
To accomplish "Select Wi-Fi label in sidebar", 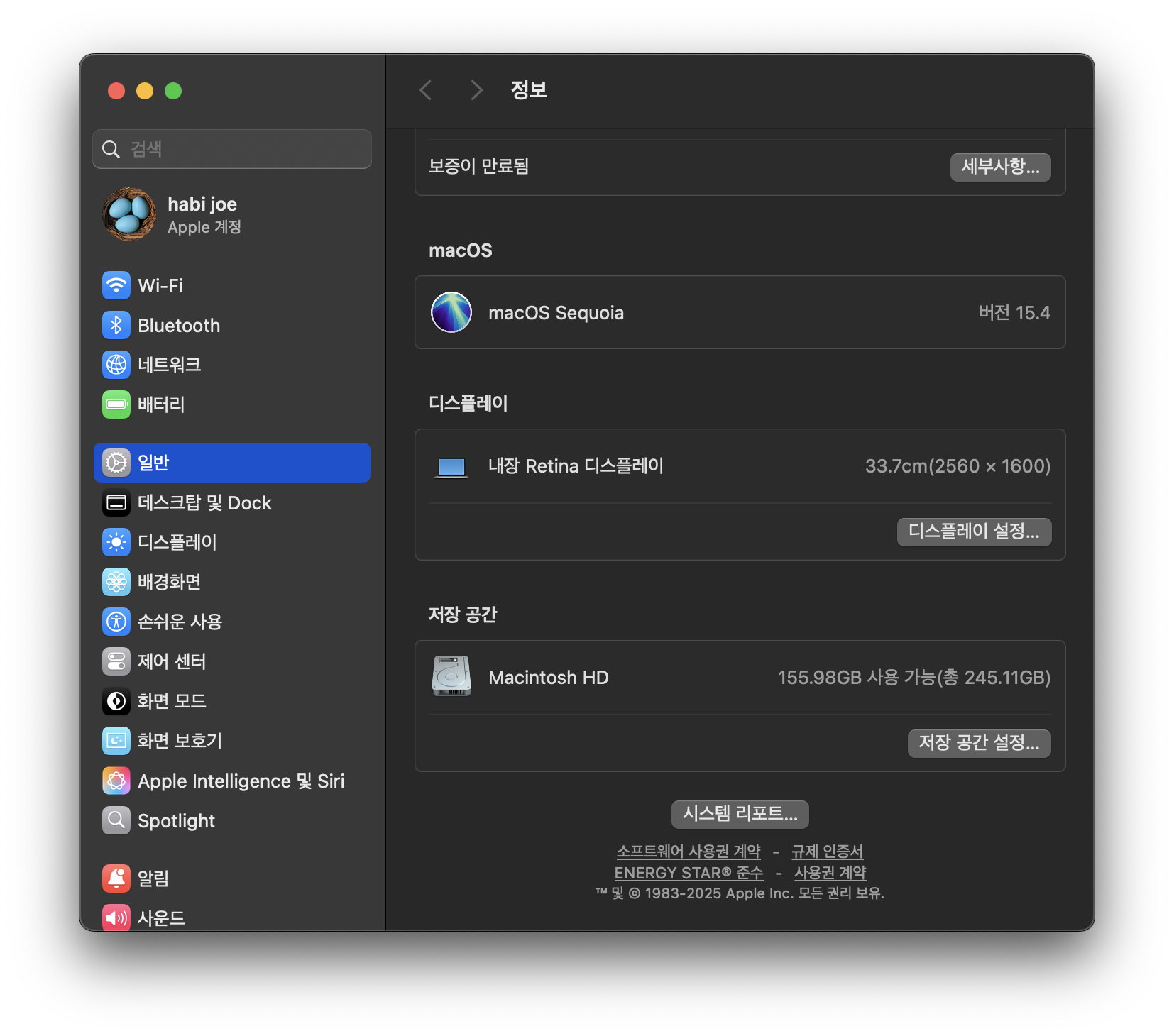I will point(160,286).
